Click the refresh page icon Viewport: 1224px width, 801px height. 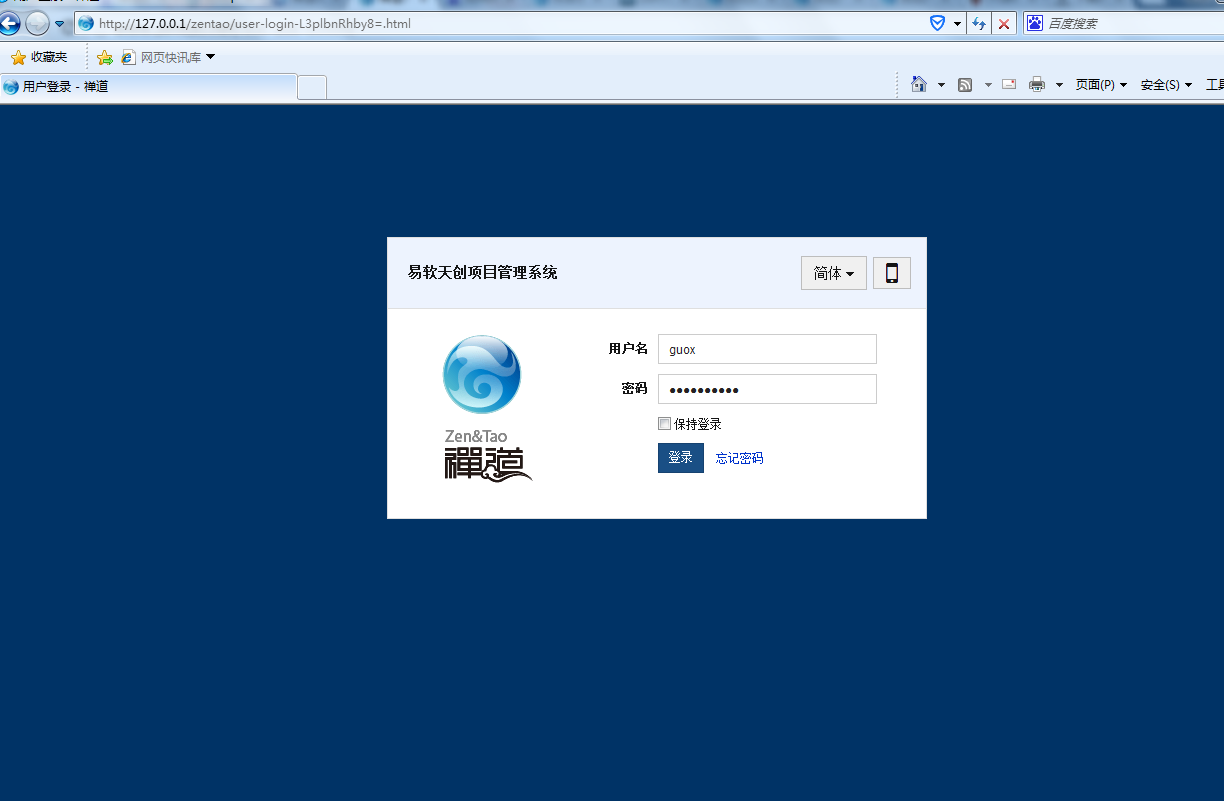(980, 23)
